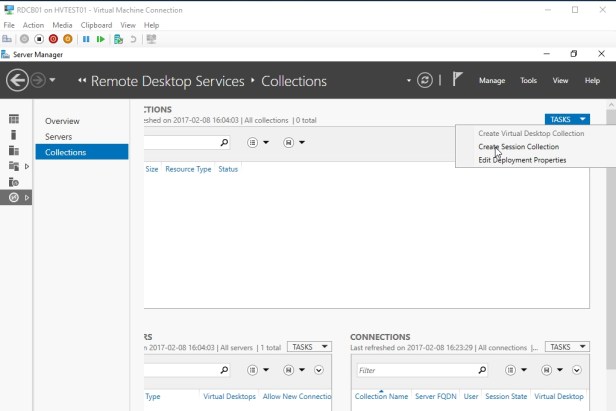
Task: Select Edit Deployment Properties
Action: tap(522, 160)
